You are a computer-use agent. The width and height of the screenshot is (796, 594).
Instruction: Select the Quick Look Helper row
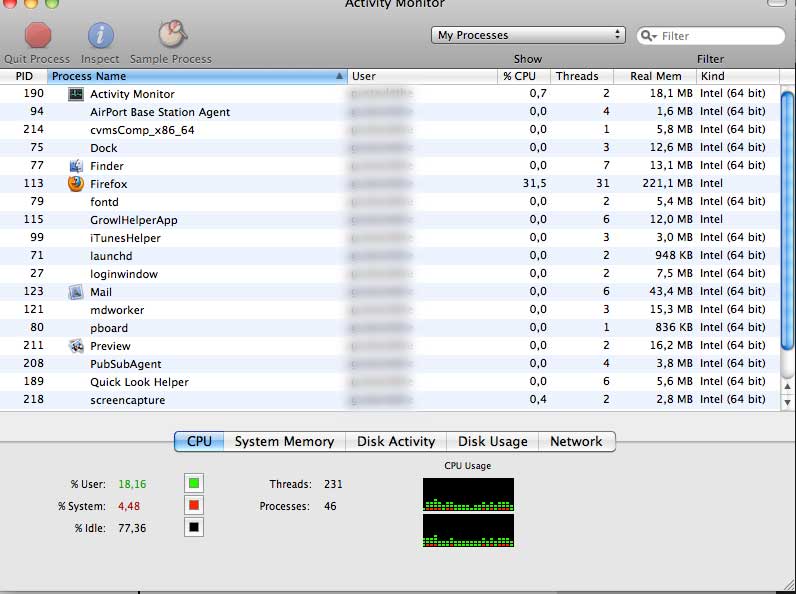click(x=389, y=382)
